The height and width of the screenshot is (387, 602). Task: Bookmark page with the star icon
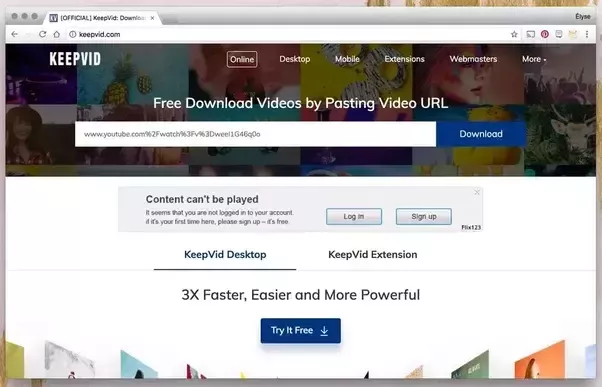[x=514, y=34]
